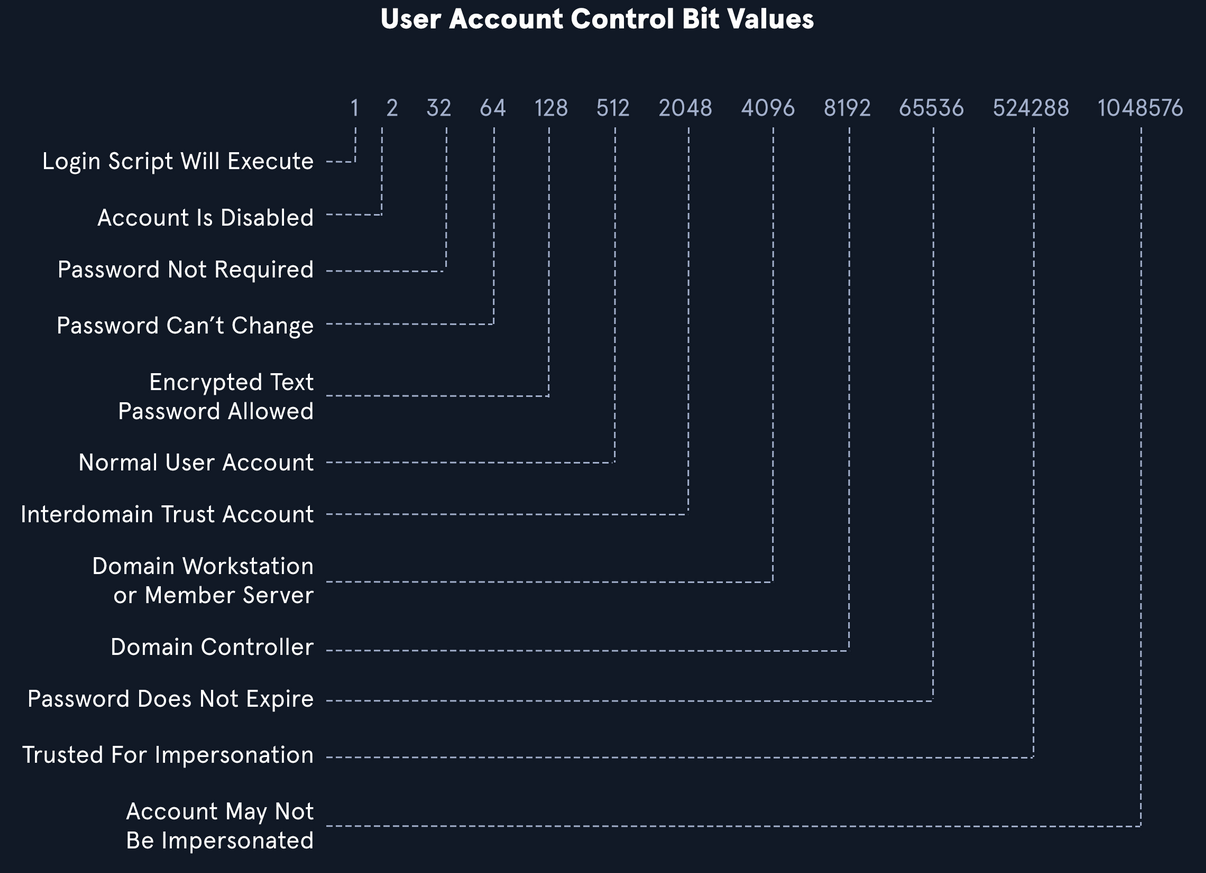Select the "Account Is Disabled" label
1206x873 pixels.
[x=205, y=218]
